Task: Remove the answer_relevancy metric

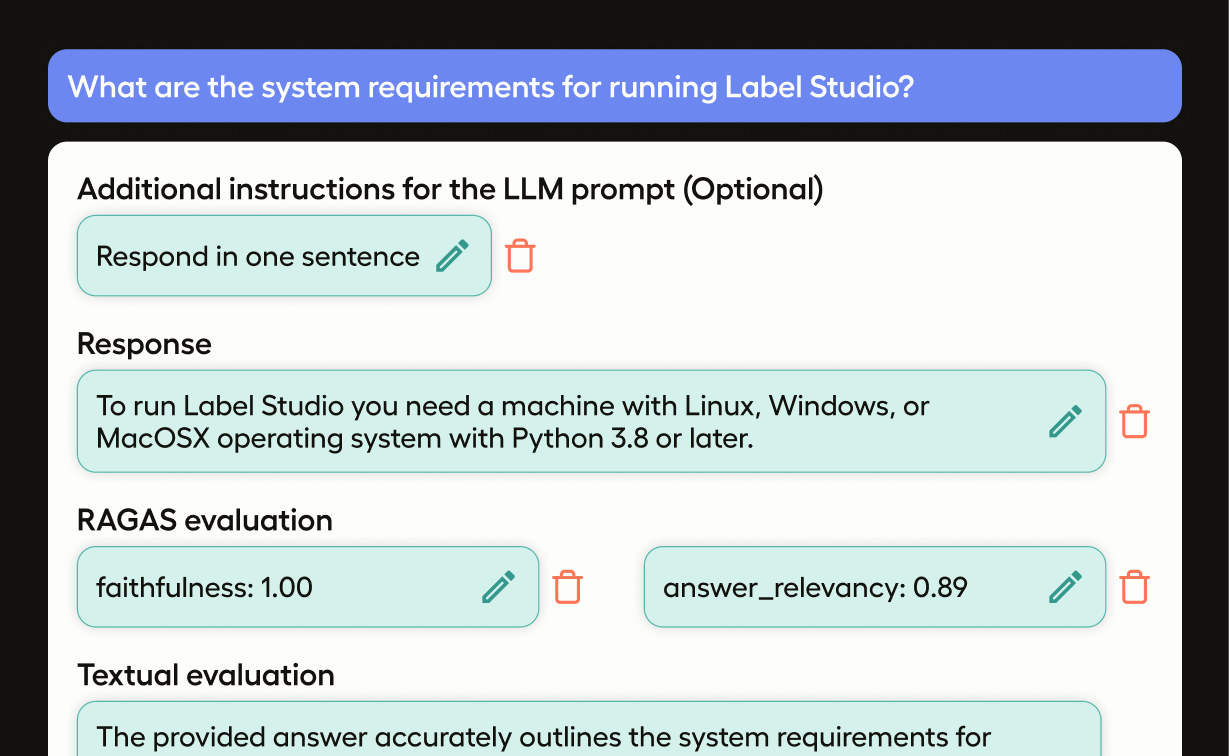Action: pos(1134,587)
